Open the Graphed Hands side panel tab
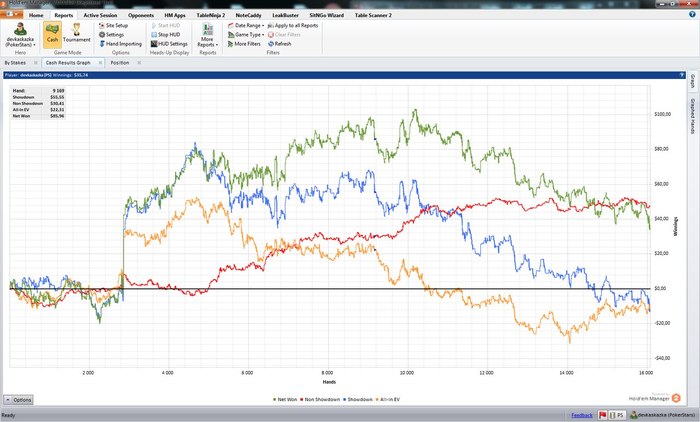Viewport: 700px width, 422px height. pyautogui.click(x=693, y=116)
